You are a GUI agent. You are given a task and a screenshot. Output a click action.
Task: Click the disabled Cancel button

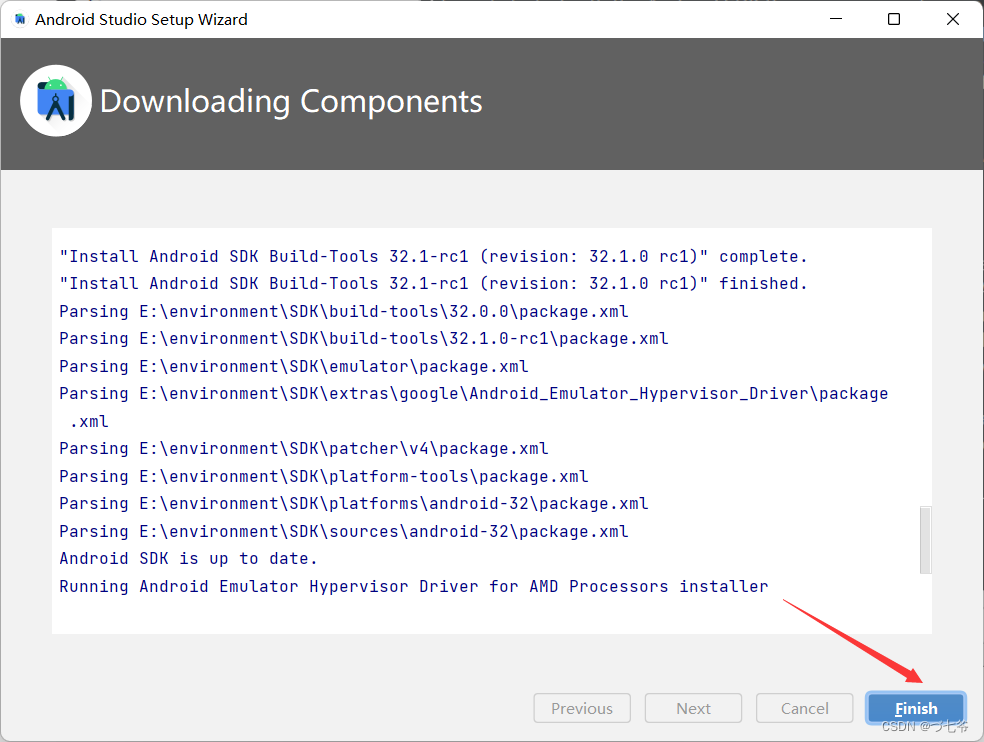tap(805, 708)
